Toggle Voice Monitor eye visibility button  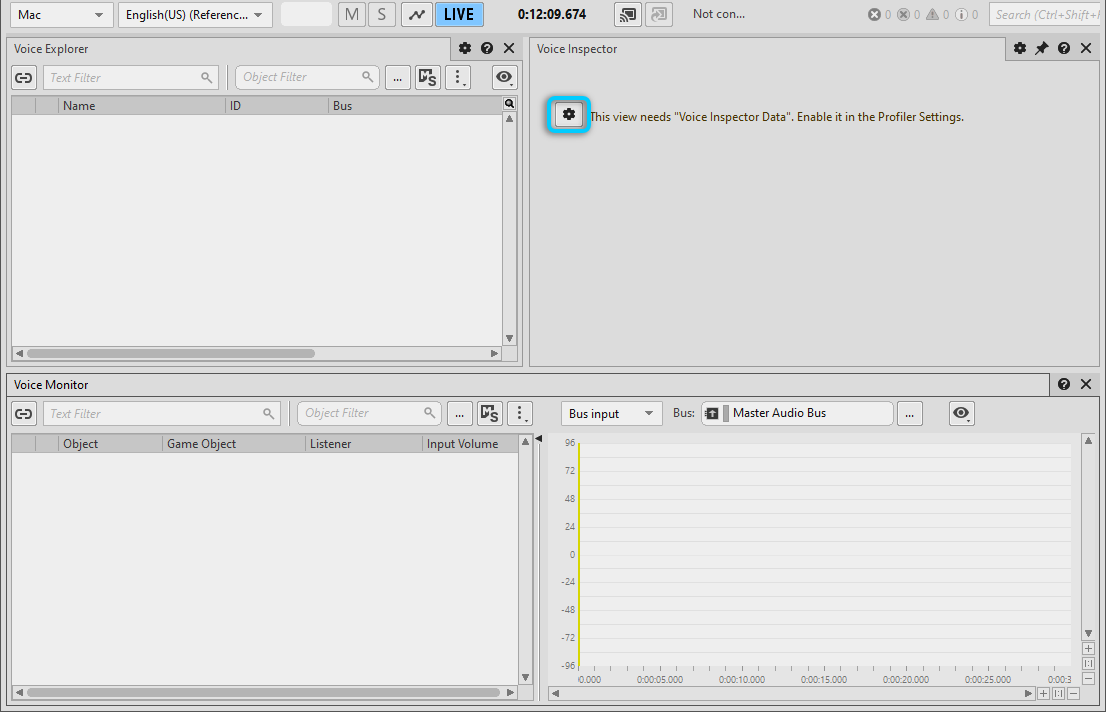point(962,414)
